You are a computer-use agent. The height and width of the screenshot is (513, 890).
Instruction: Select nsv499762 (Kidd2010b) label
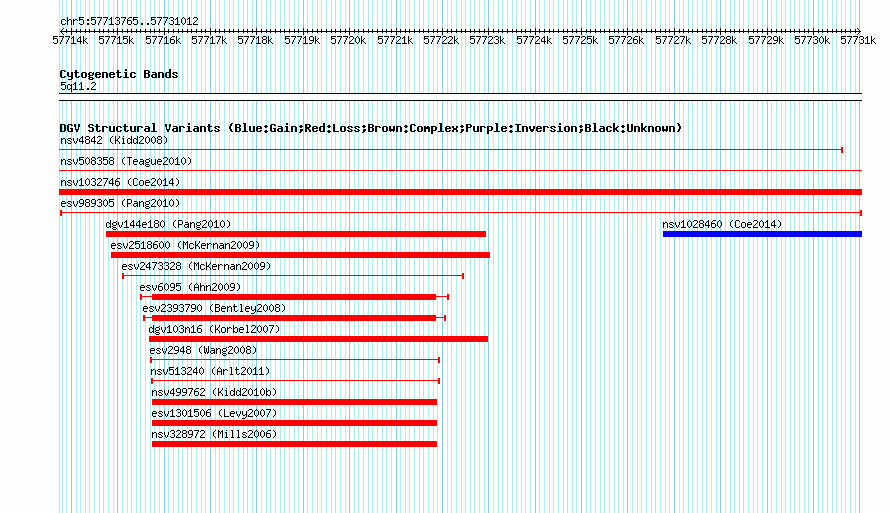(x=214, y=392)
